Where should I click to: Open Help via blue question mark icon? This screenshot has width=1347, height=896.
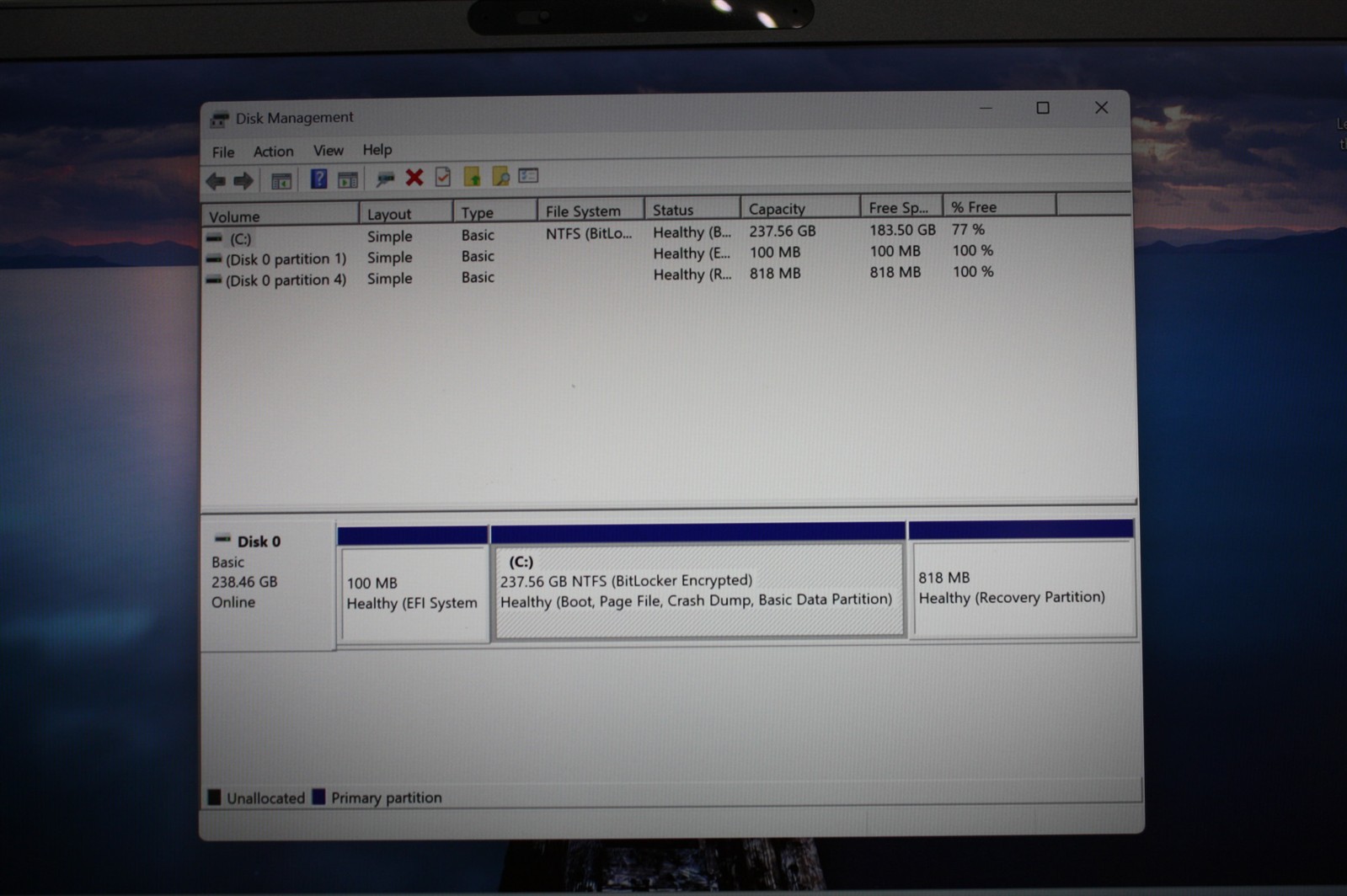[318, 179]
